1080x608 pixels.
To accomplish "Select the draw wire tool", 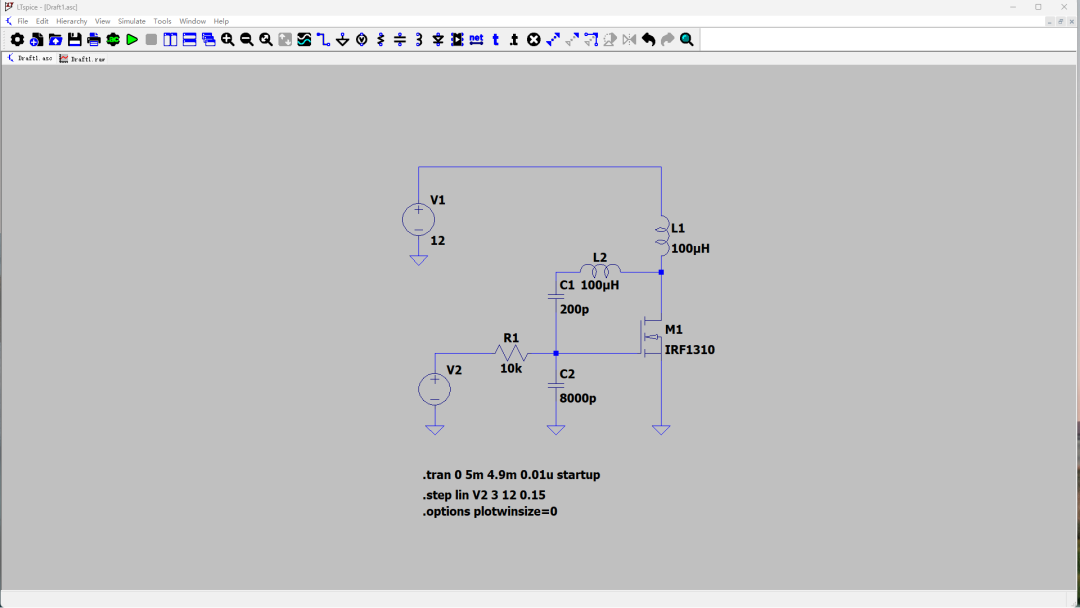I will tap(323, 40).
